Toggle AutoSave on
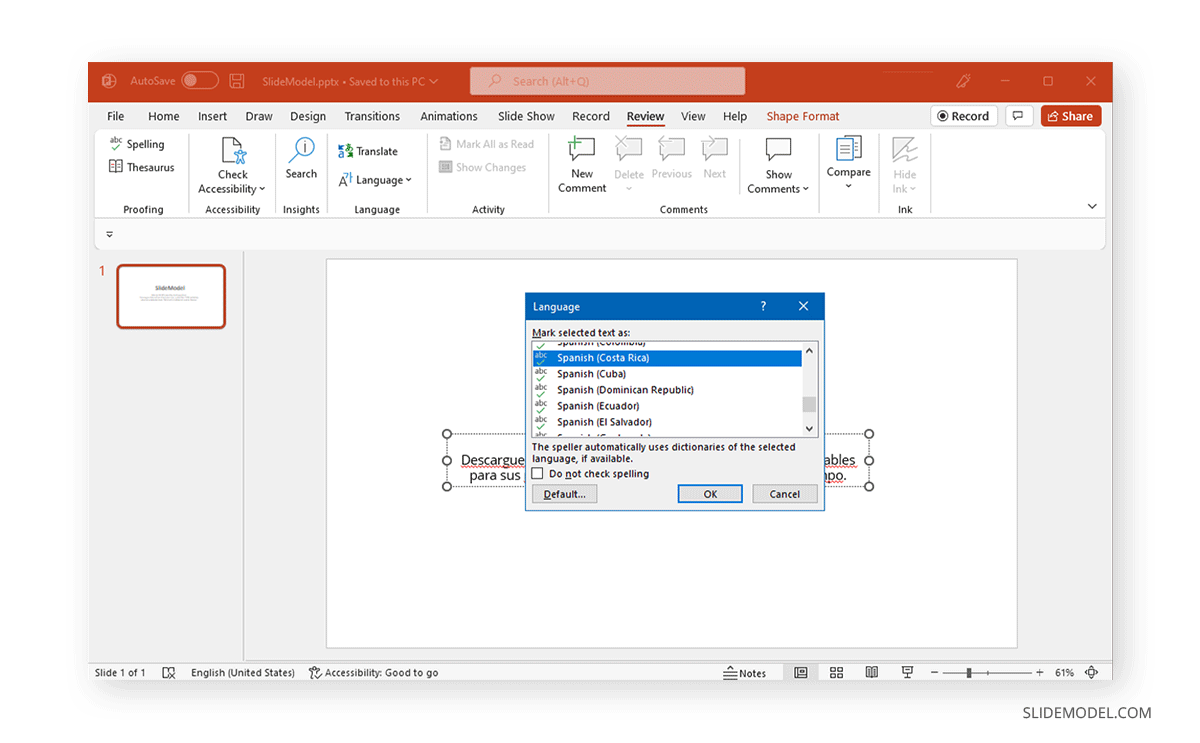This screenshot has height=743, width=1200. point(199,80)
